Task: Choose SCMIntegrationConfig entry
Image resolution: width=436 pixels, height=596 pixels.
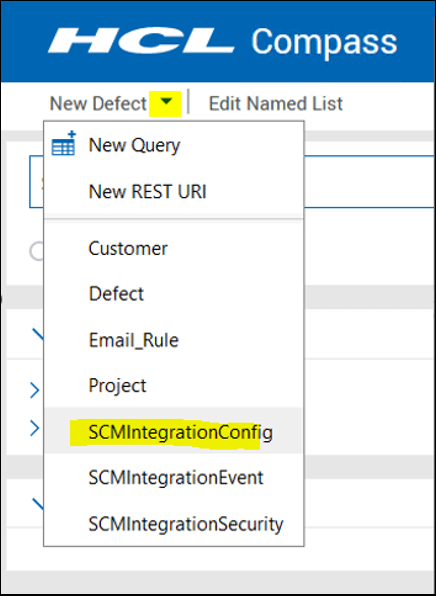Action: coord(173,431)
